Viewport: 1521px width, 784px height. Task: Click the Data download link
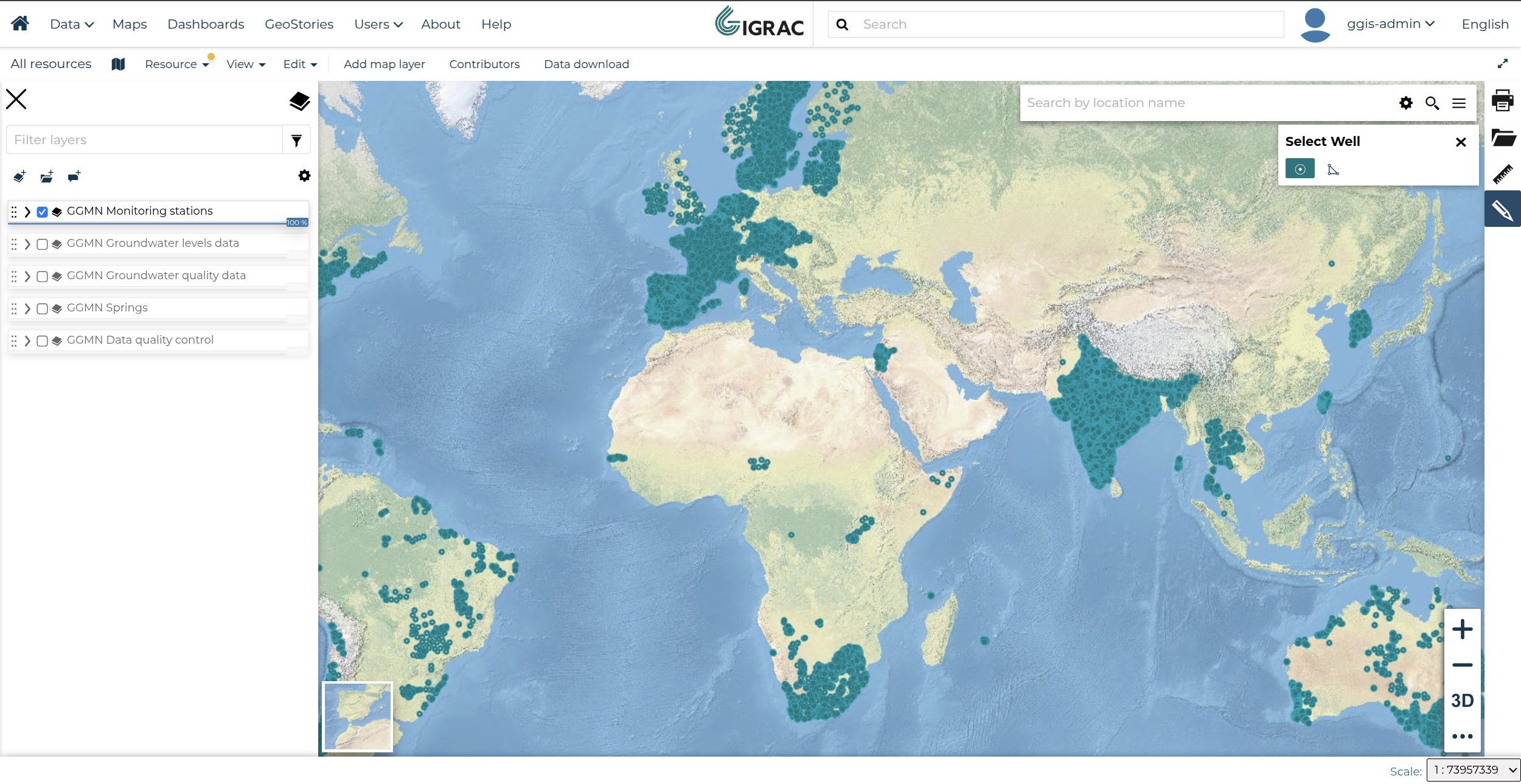(x=586, y=64)
